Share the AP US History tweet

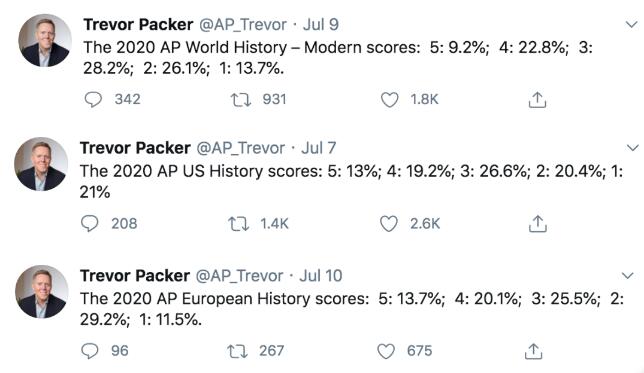click(538, 224)
